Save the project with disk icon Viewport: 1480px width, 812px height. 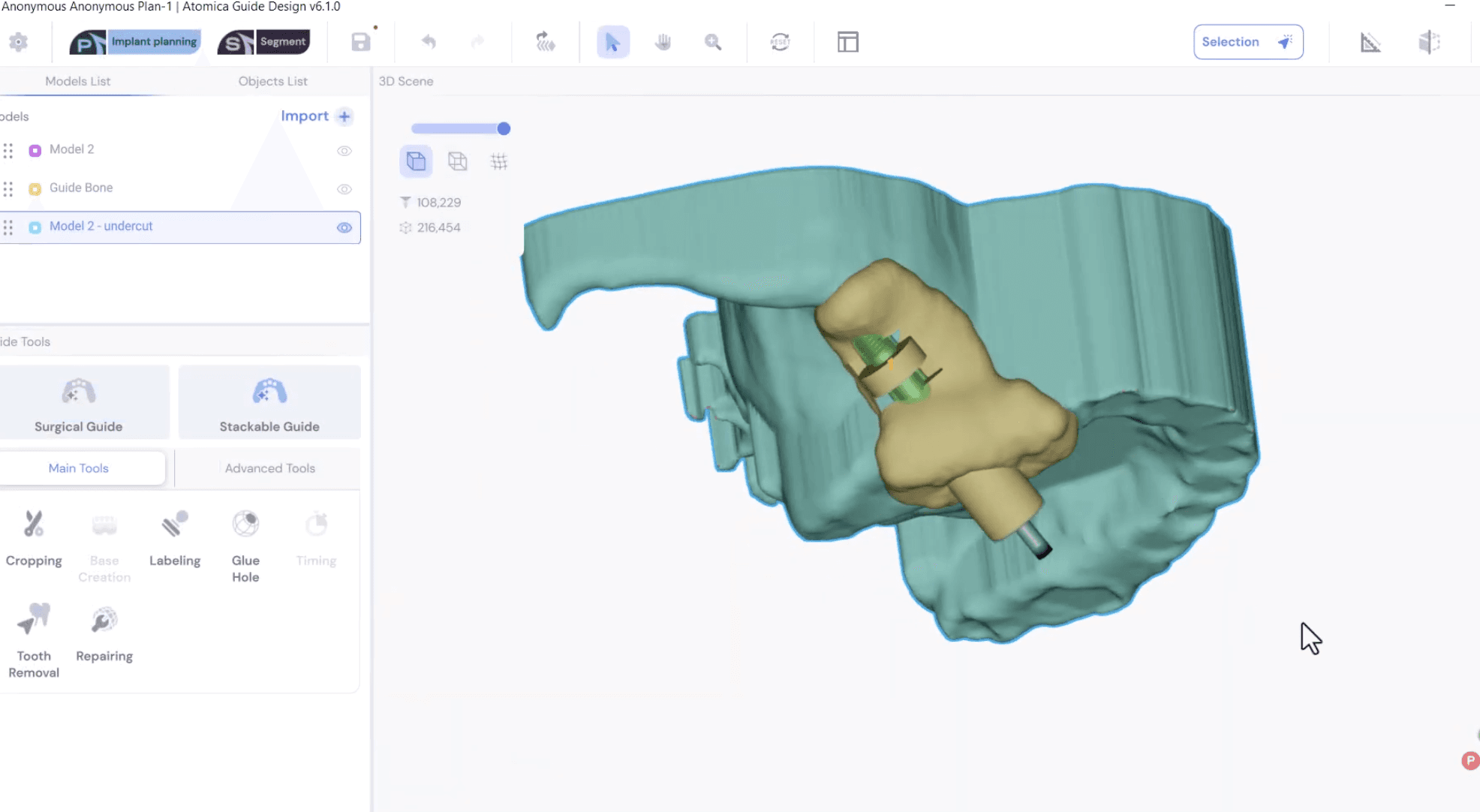361,42
